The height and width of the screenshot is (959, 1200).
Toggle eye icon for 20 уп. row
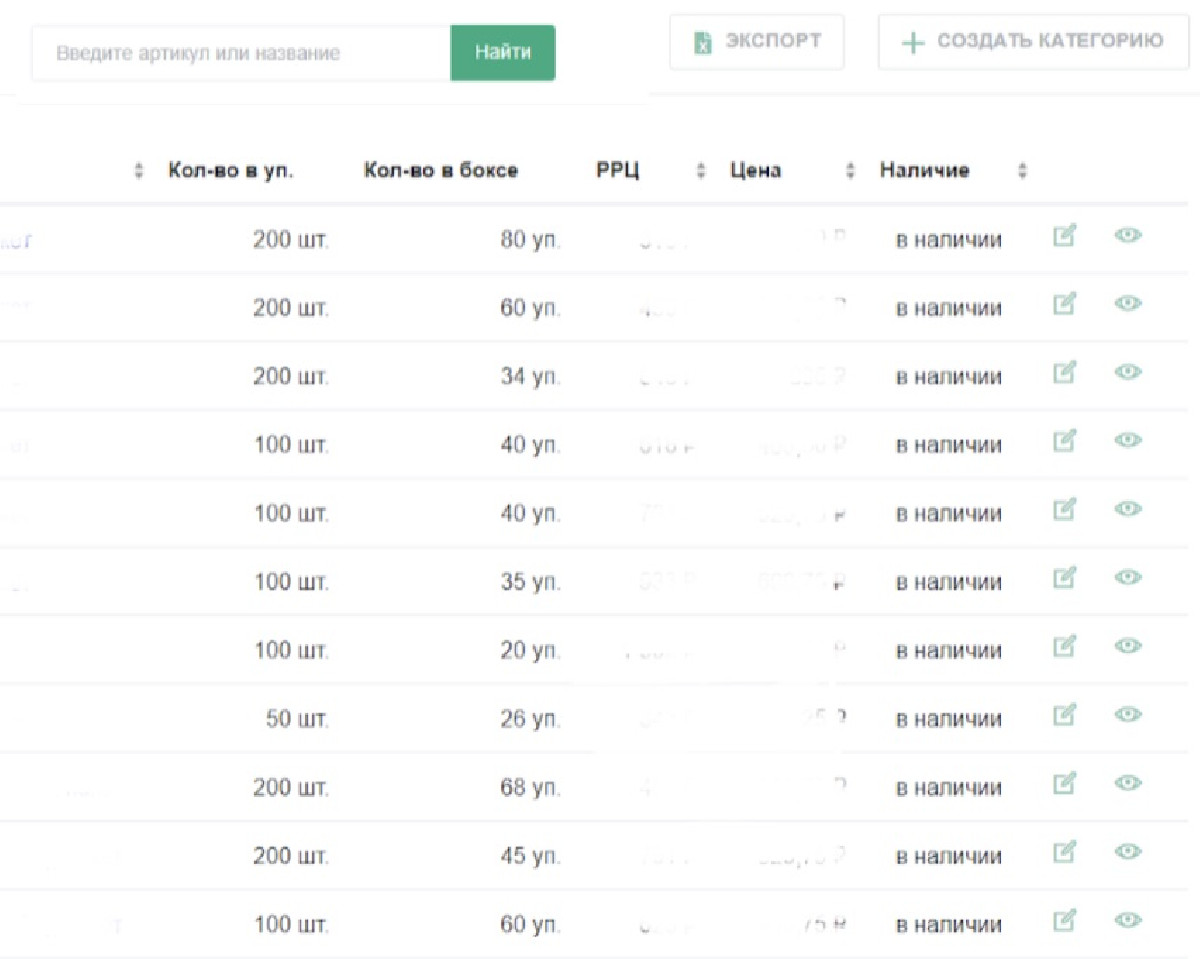[x=1128, y=647]
